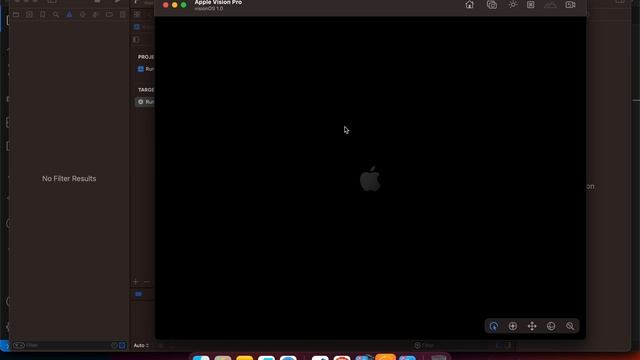The height and width of the screenshot is (360, 640).
Task: Add a new target with plus button
Action: [x=136, y=282]
